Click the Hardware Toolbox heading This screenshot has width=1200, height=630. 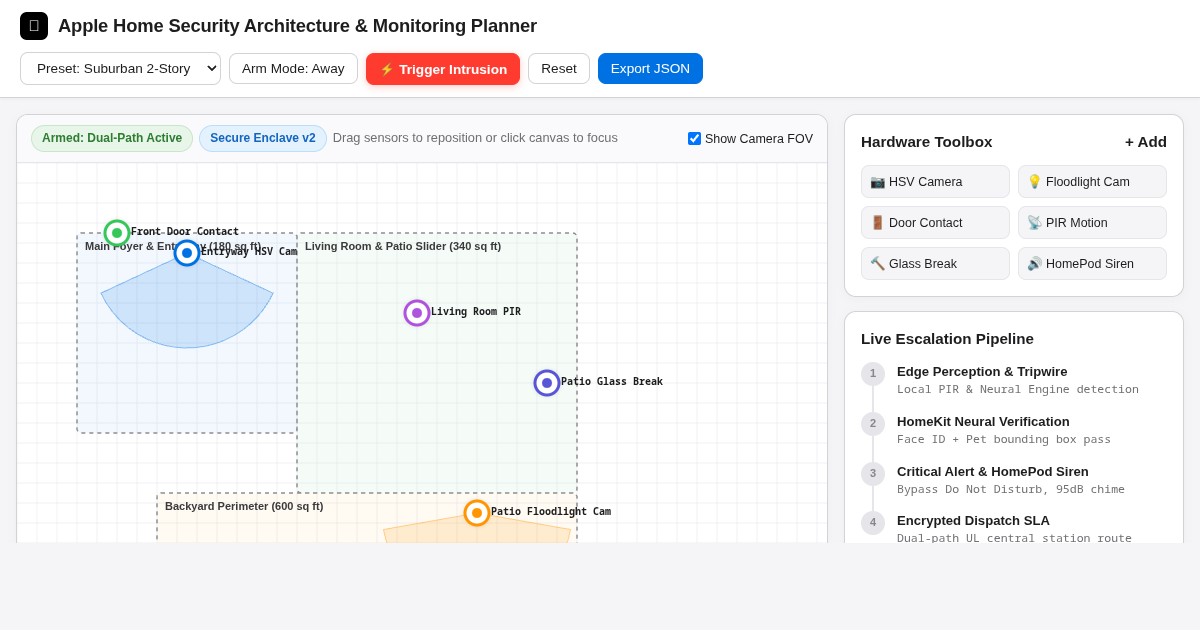pos(927,142)
